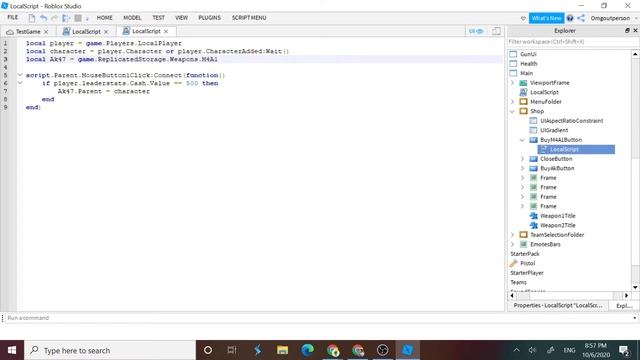Select UIGradient in Explorer
640x360 pixels.
(x=554, y=130)
